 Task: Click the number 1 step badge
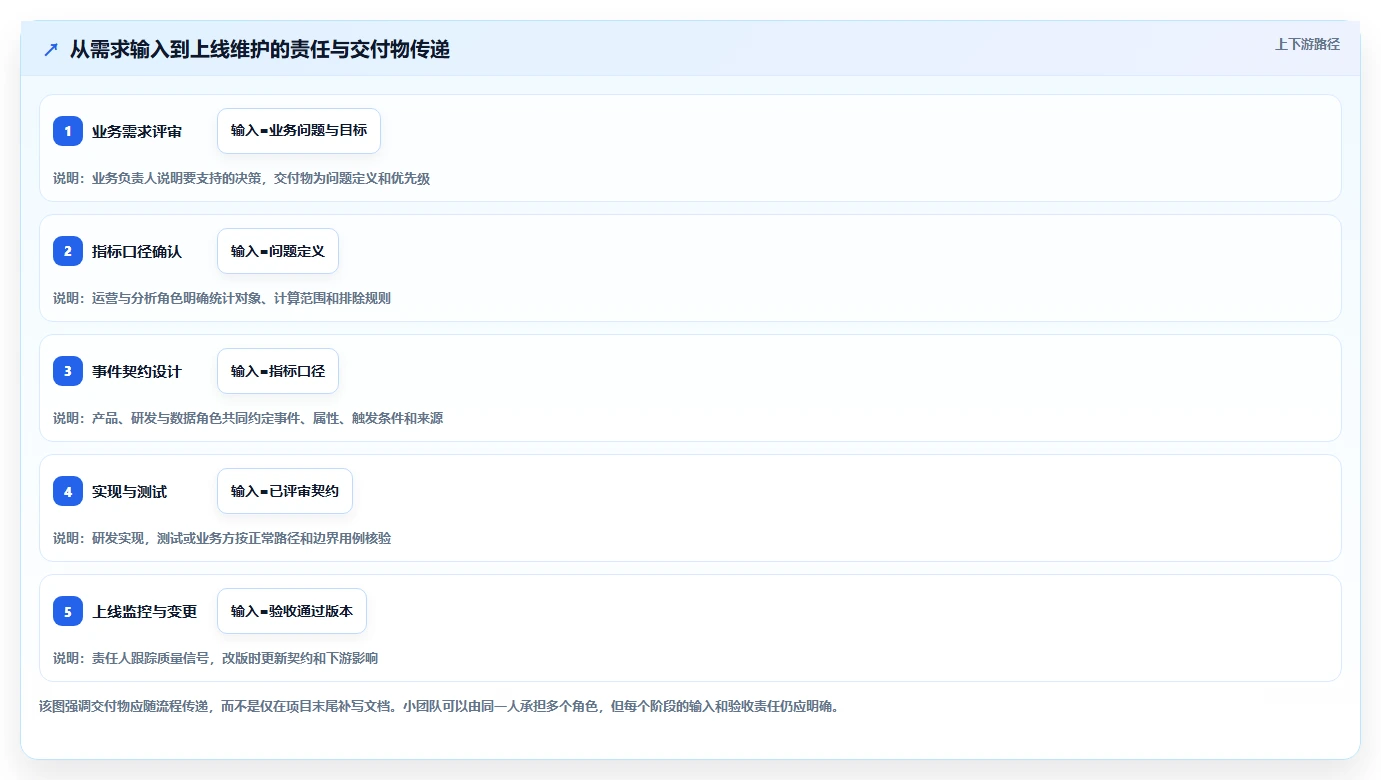pos(68,131)
